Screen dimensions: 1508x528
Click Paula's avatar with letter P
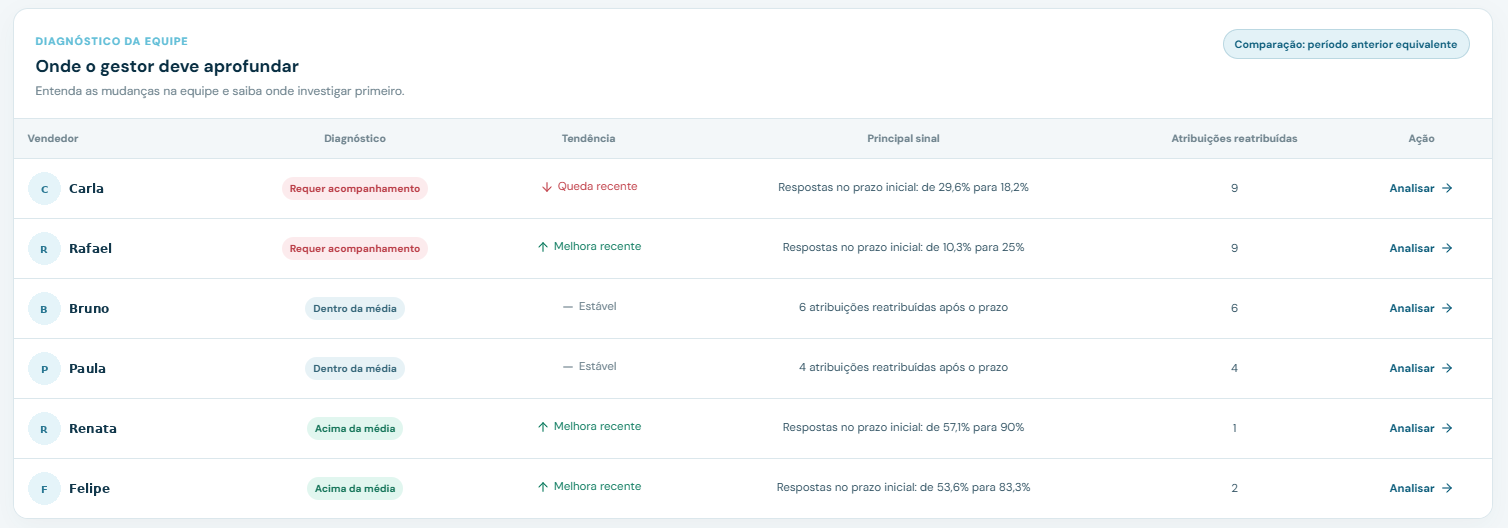(44, 369)
